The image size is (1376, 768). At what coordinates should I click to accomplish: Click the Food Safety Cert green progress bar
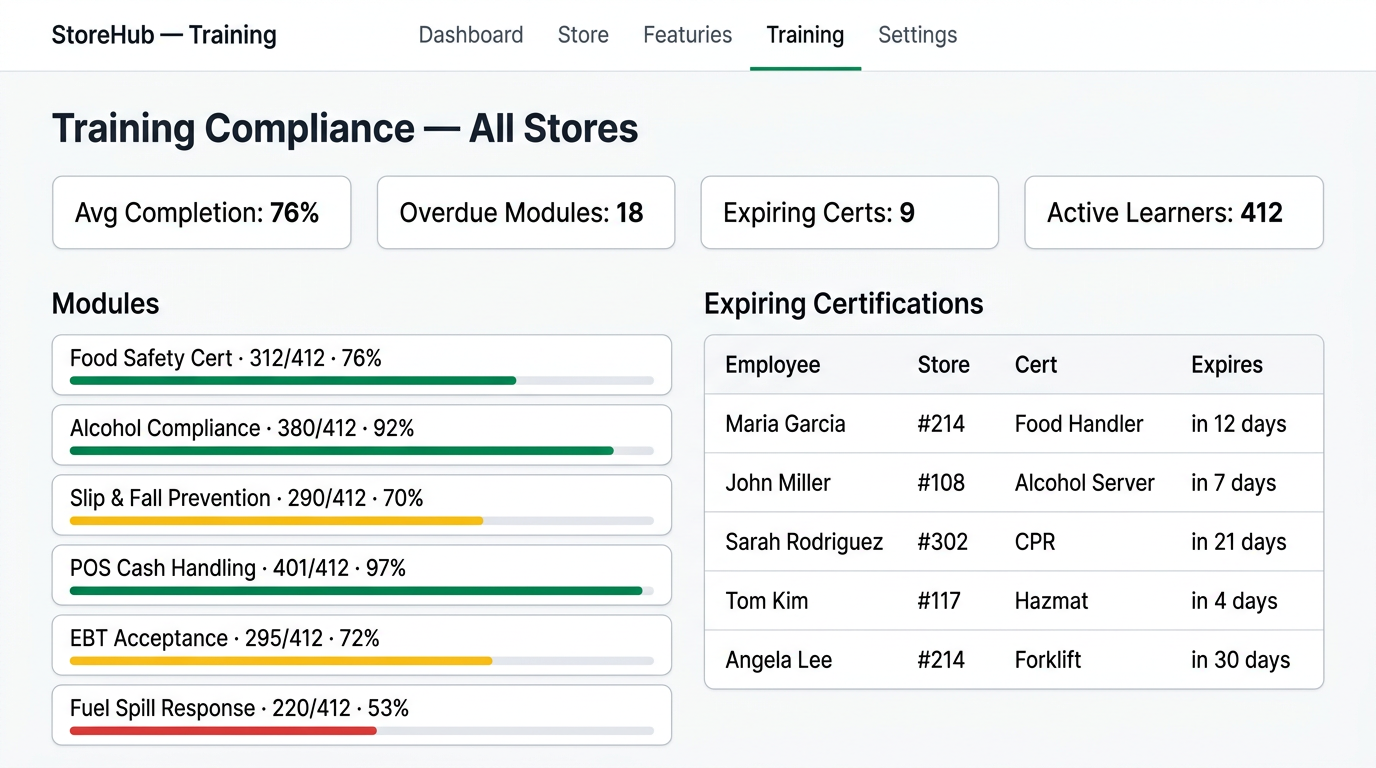point(293,381)
